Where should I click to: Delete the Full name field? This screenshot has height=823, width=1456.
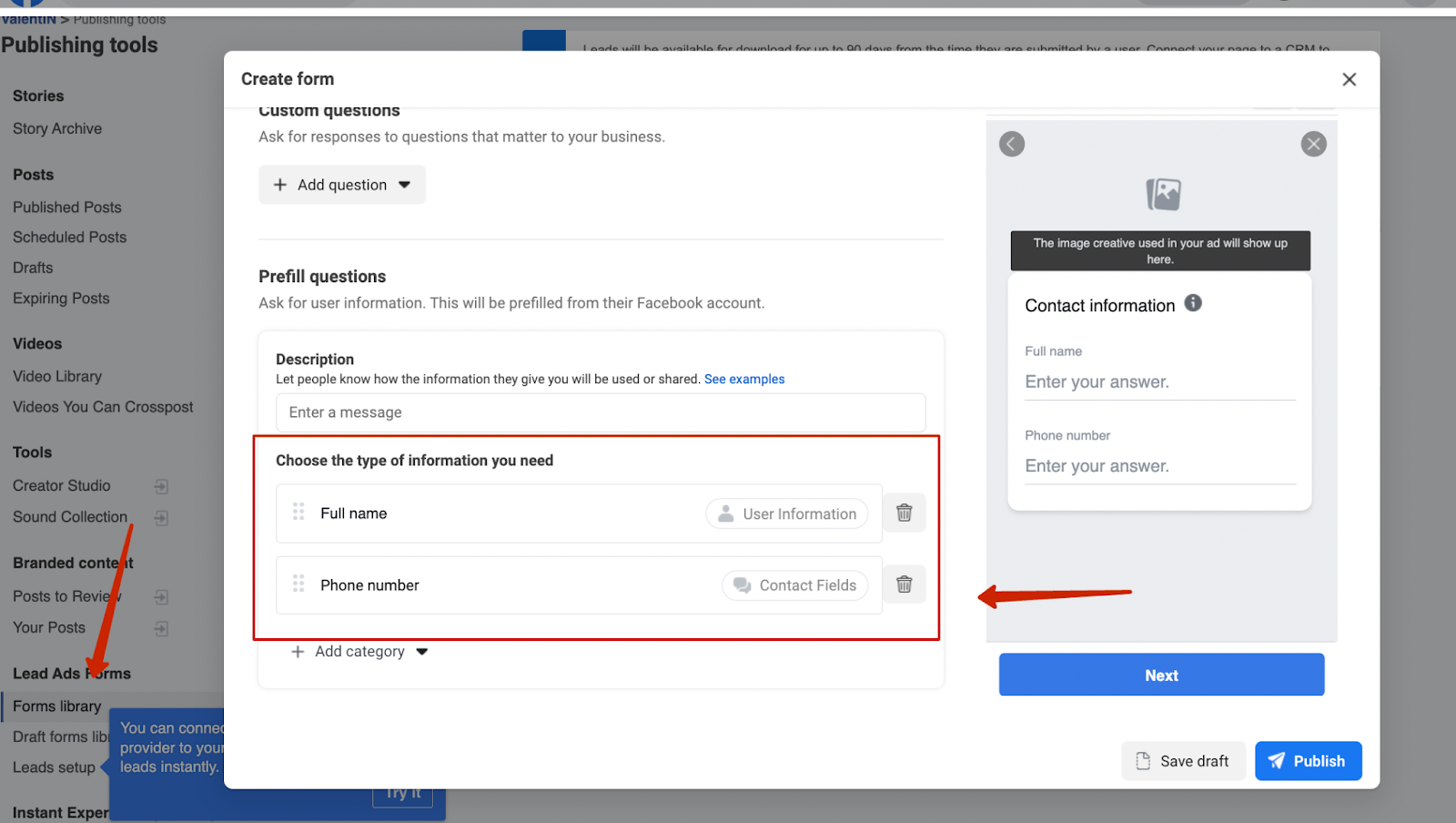(x=904, y=513)
